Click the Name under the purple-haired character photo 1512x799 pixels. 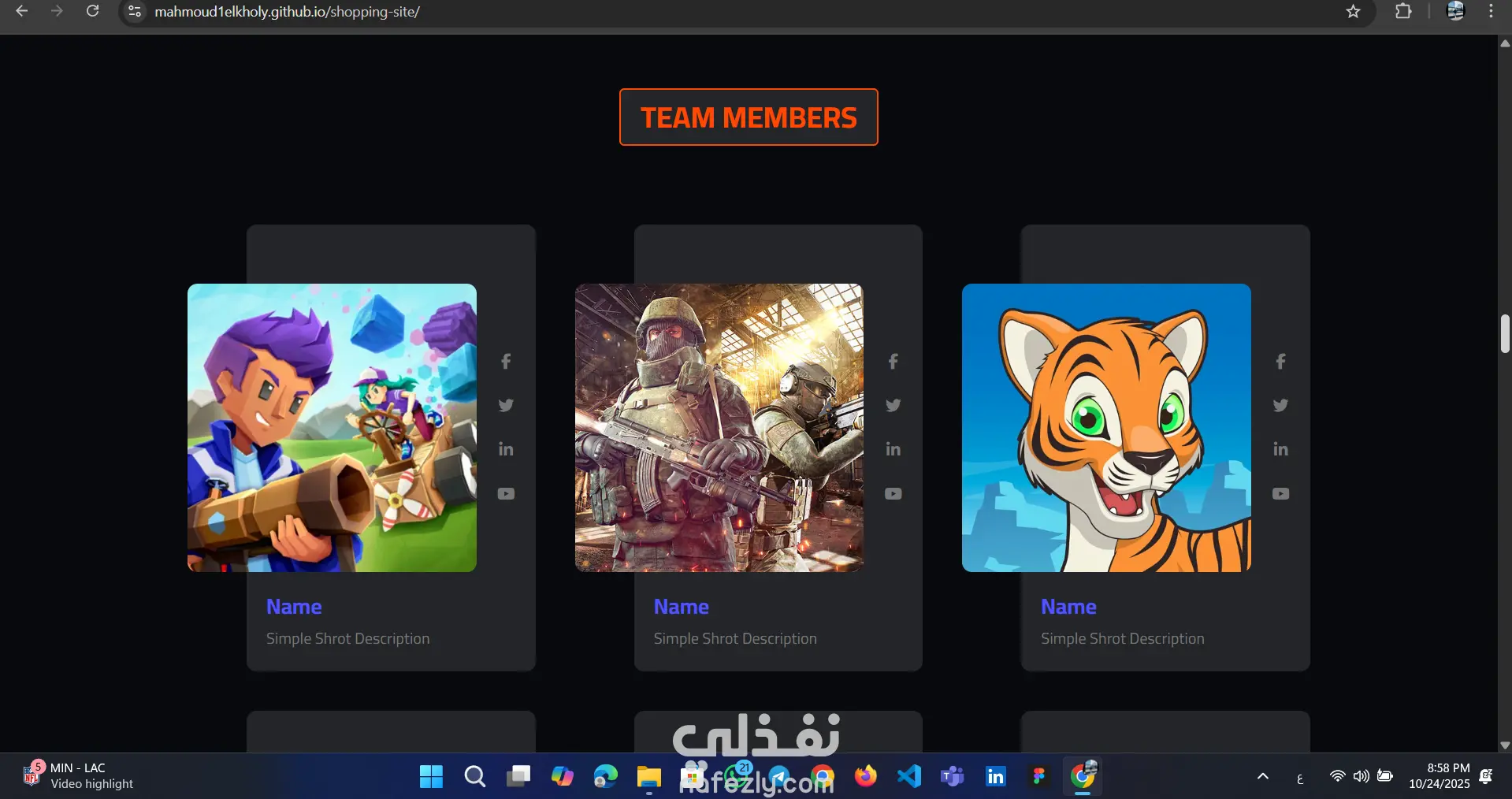pyautogui.click(x=294, y=607)
